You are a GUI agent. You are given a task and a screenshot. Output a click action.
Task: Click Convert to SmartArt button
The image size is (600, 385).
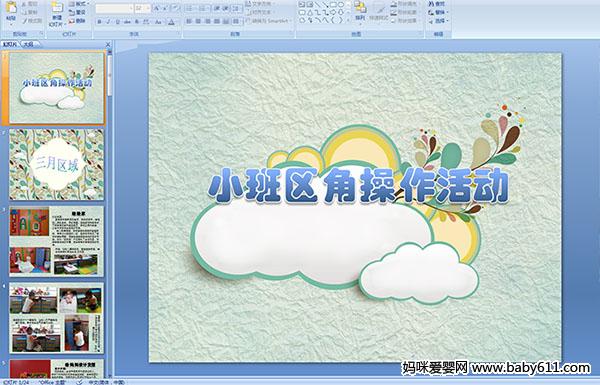point(269,21)
